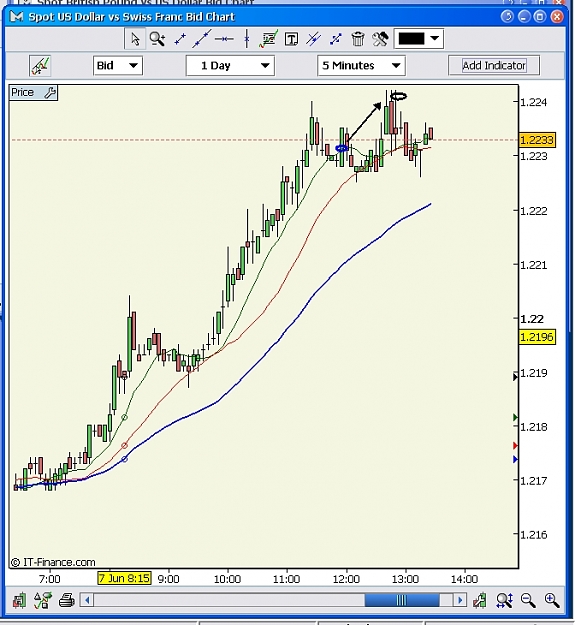575x625 pixels.
Task: Select the zoom magnifier tool in top toolbar
Action: click(x=157, y=39)
